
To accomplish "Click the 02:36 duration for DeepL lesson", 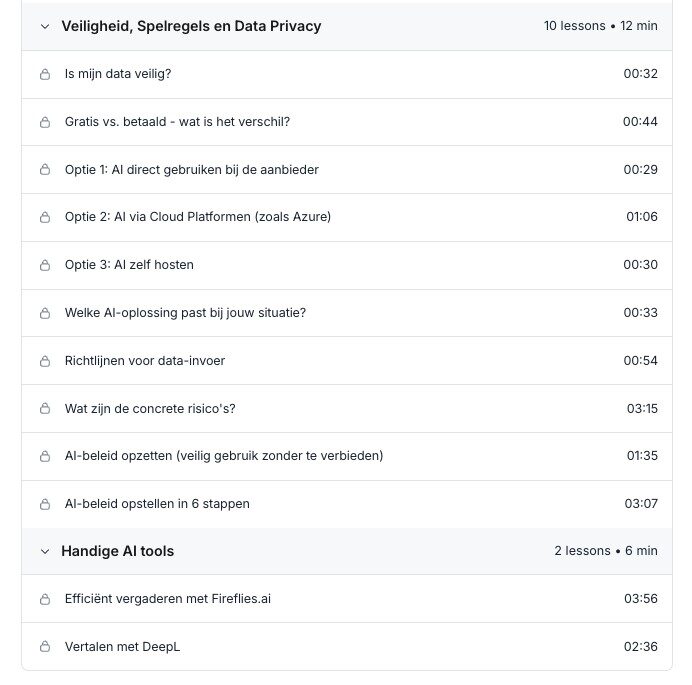I will (641, 647).
